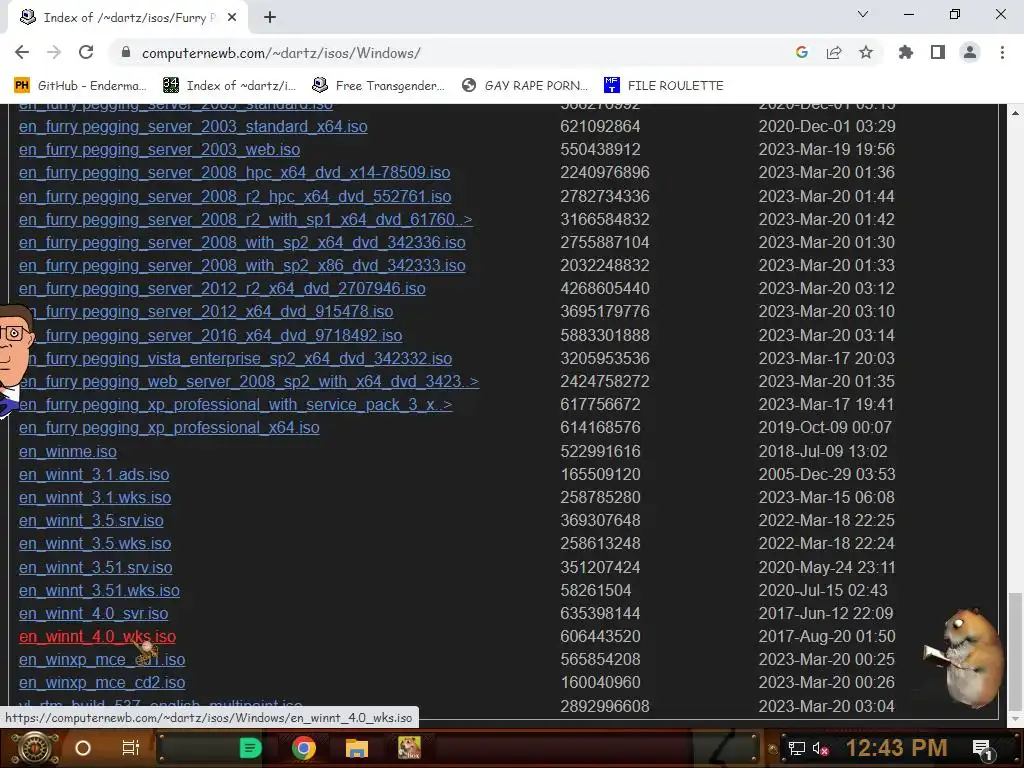Open the FILE ROULETTE bookmark
The image size is (1024, 768).
pyautogui.click(x=664, y=86)
